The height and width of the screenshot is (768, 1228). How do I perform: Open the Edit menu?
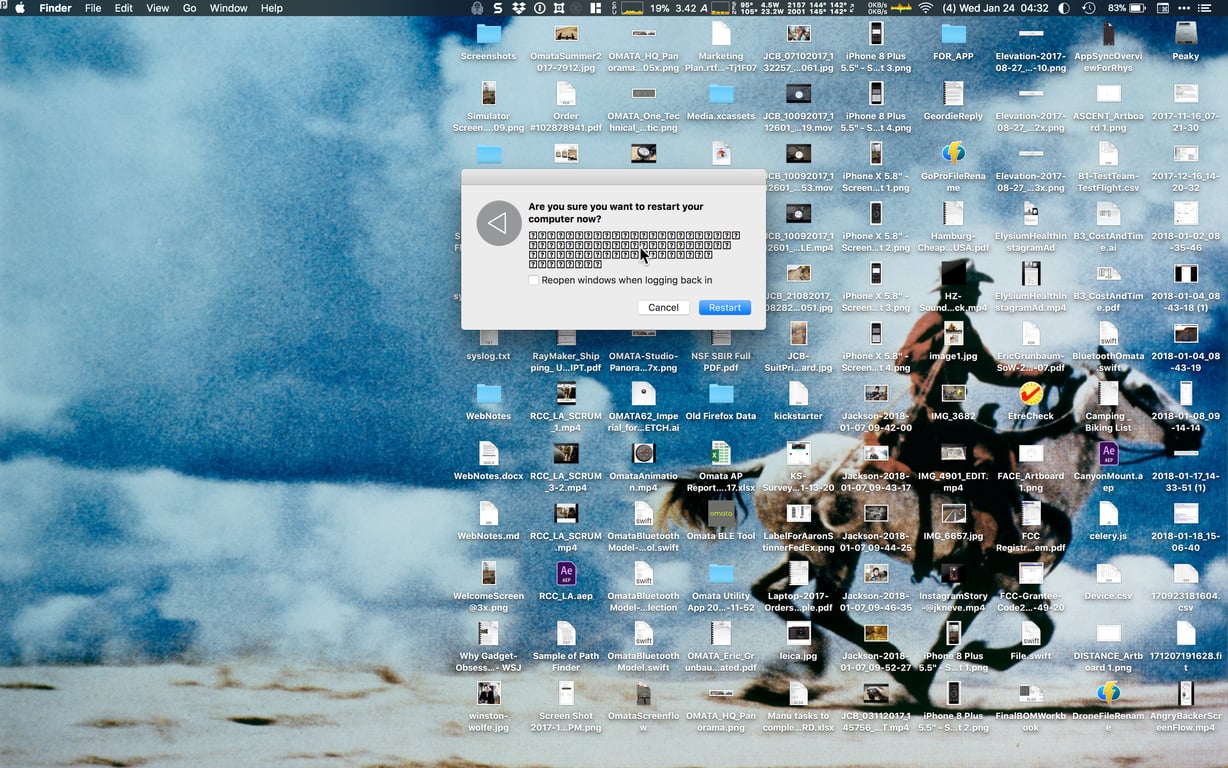(124, 8)
